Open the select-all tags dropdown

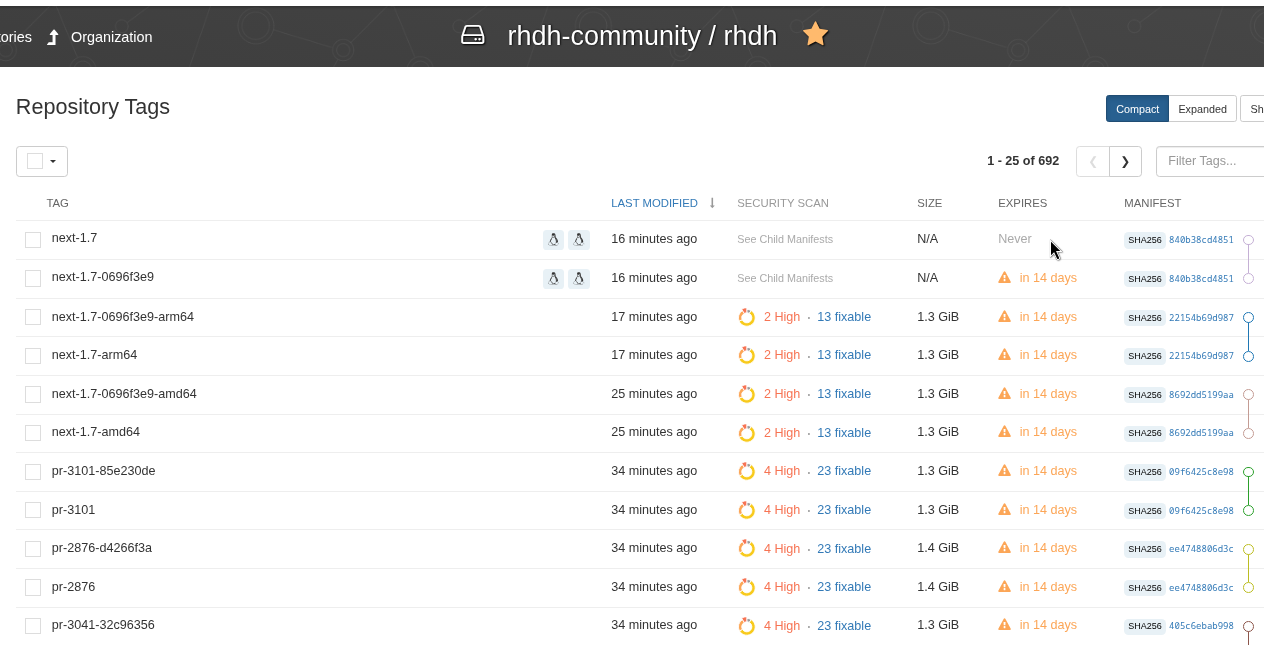click(x=42, y=161)
